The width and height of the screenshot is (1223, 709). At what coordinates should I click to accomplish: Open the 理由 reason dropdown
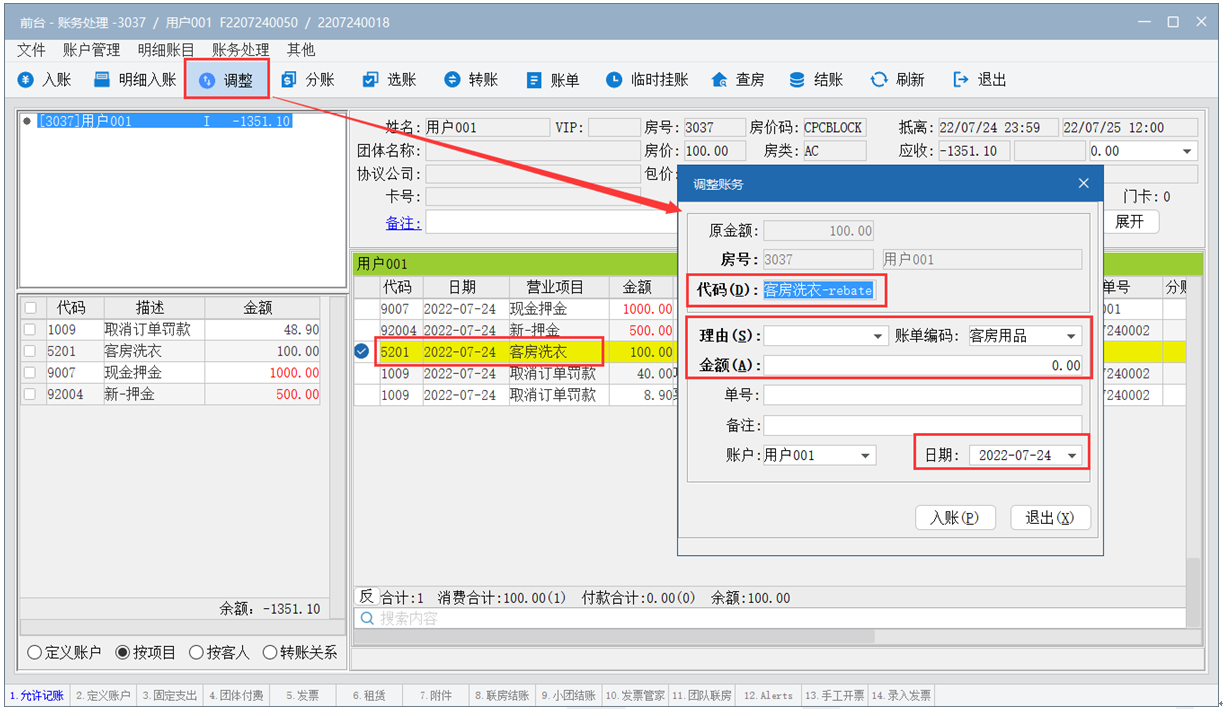[x=878, y=337]
